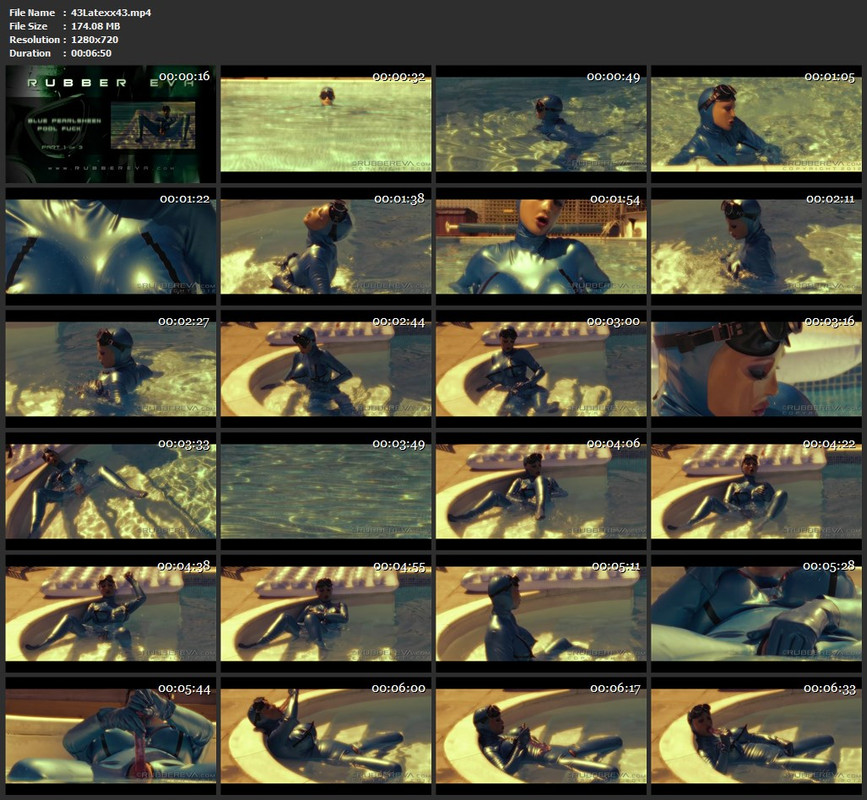The width and height of the screenshot is (867, 800).
Task: Open the frame at 00:01:05
Action: [x=756, y=124]
